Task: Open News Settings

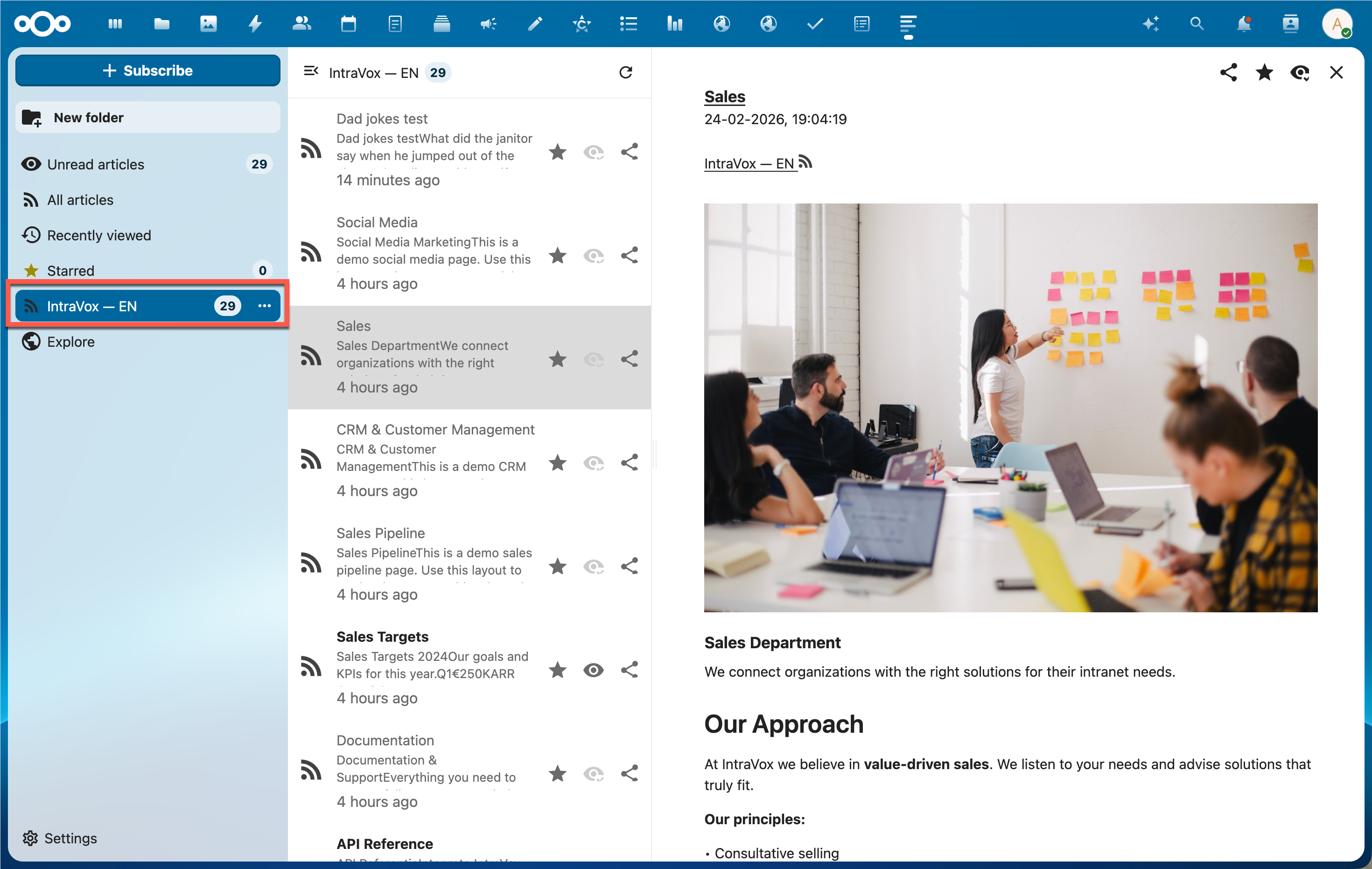Action: click(x=60, y=838)
